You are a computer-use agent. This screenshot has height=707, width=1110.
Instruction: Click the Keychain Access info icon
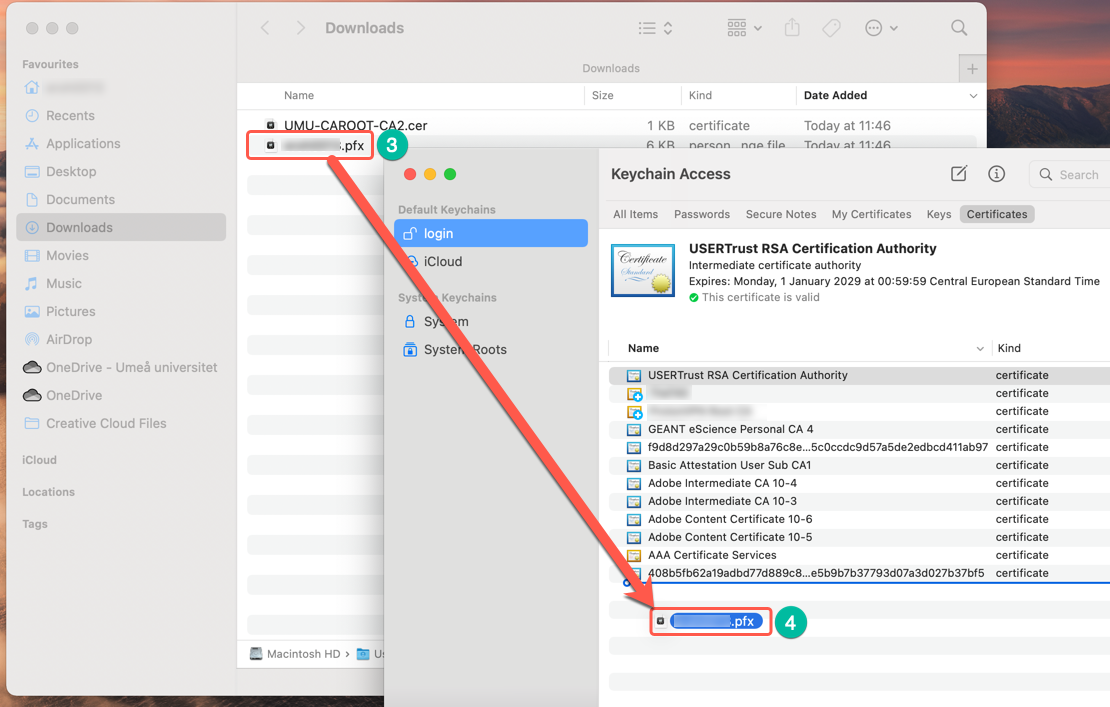[997, 174]
